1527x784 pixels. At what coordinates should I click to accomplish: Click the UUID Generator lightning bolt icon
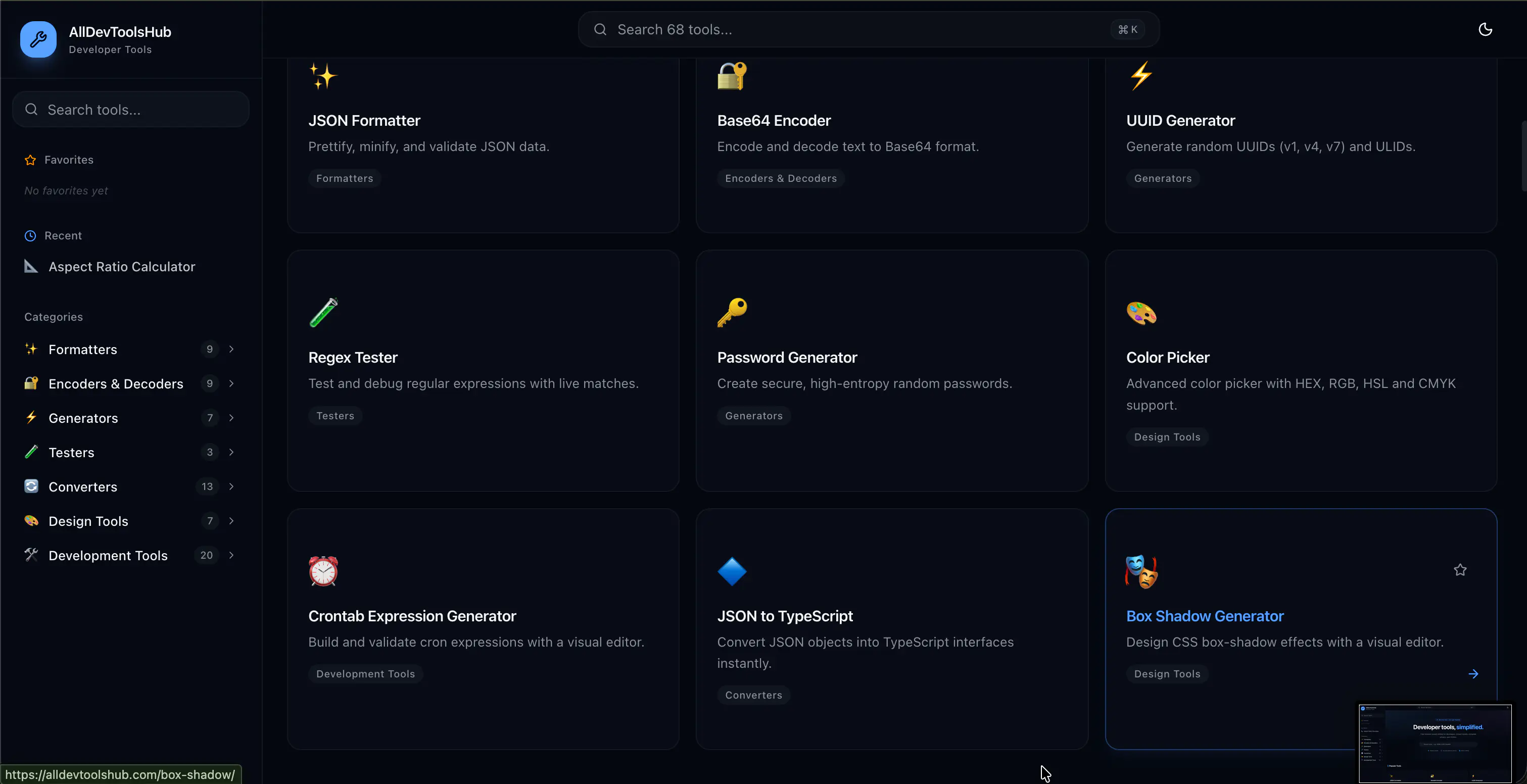(1140, 76)
